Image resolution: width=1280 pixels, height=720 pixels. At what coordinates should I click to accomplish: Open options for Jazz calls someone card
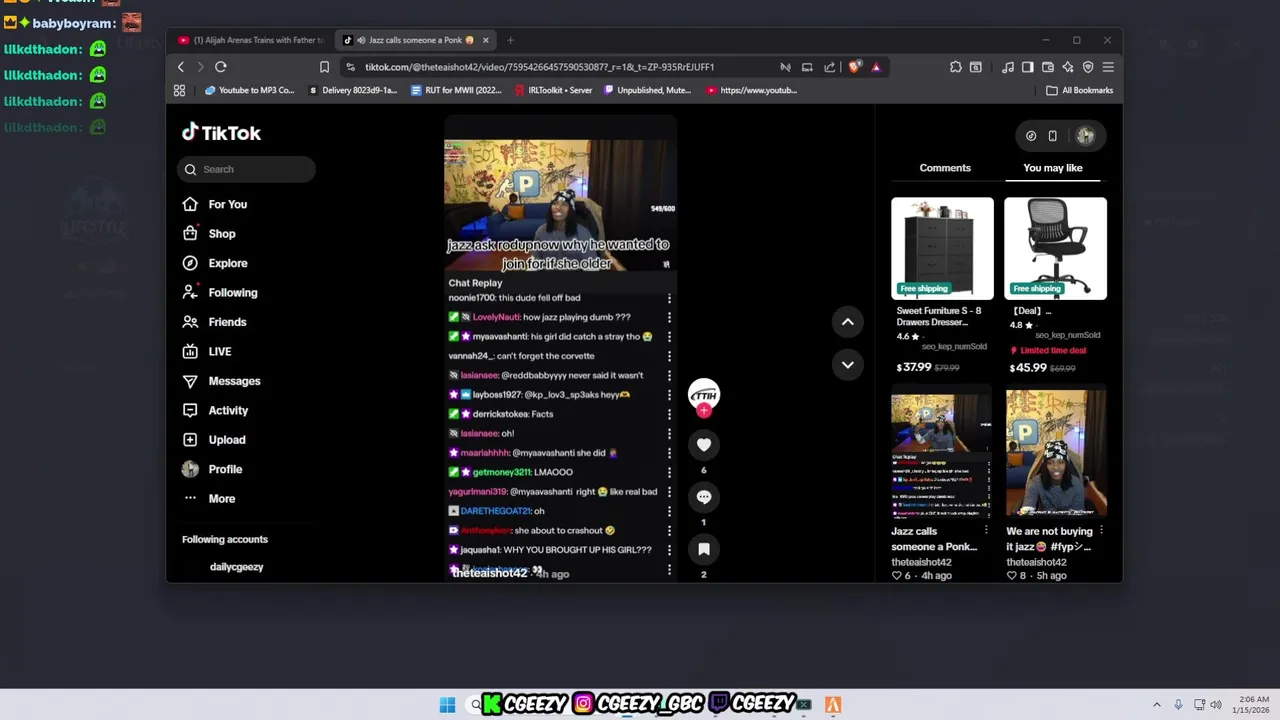point(986,531)
